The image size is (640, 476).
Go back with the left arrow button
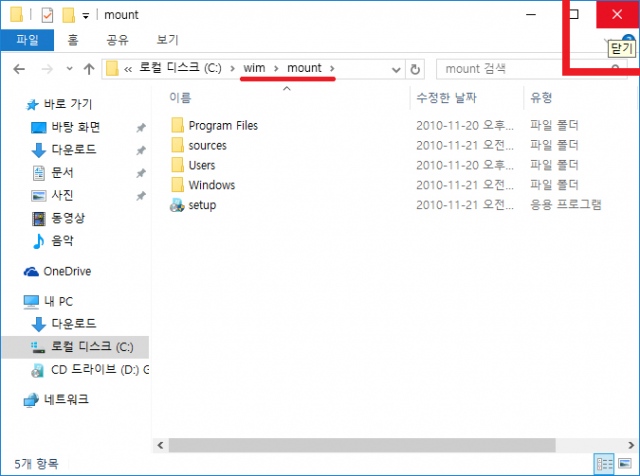(x=19, y=69)
